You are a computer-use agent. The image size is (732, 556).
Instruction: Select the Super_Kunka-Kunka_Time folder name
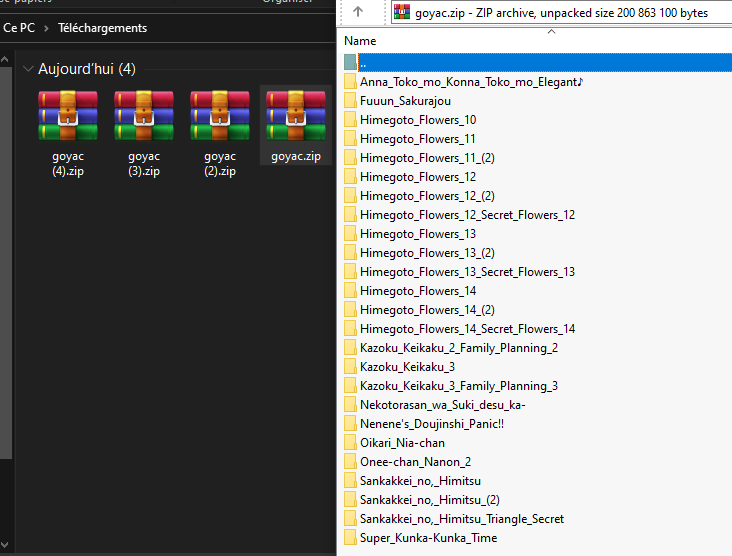[429, 538]
